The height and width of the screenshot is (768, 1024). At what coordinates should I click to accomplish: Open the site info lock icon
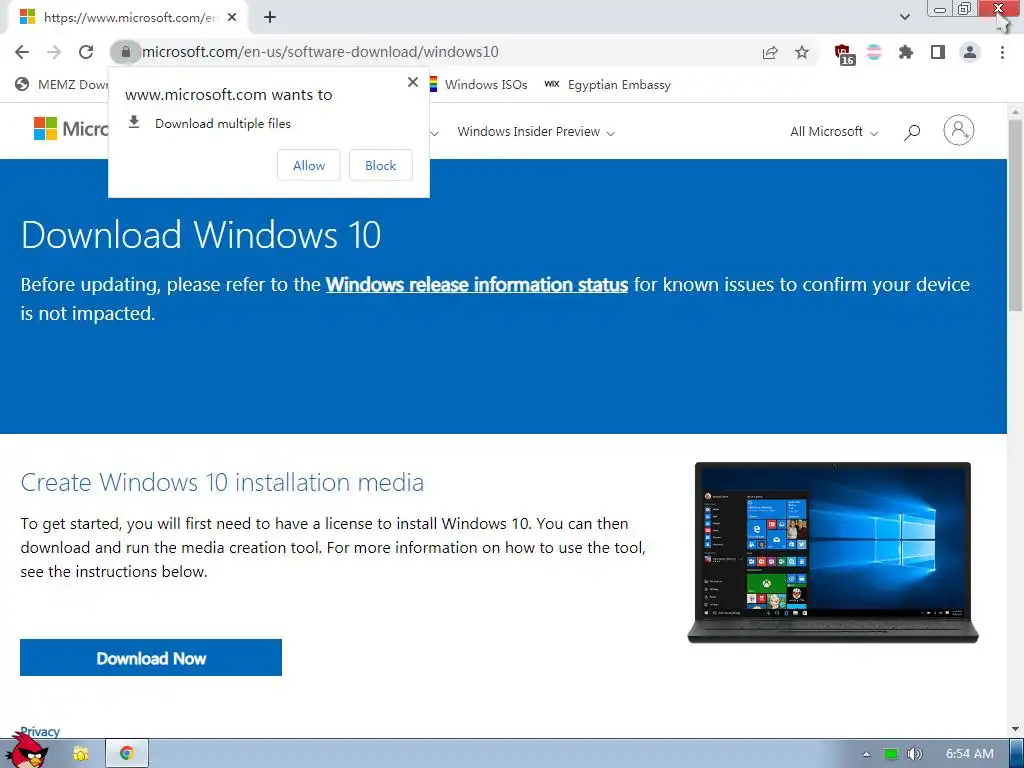pyautogui.click(x=125, y=52)
